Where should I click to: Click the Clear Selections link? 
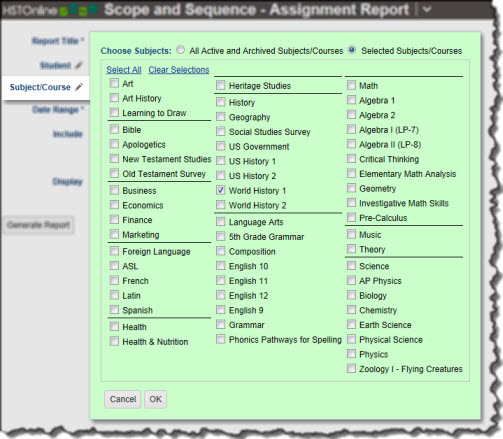click(179, 70)
